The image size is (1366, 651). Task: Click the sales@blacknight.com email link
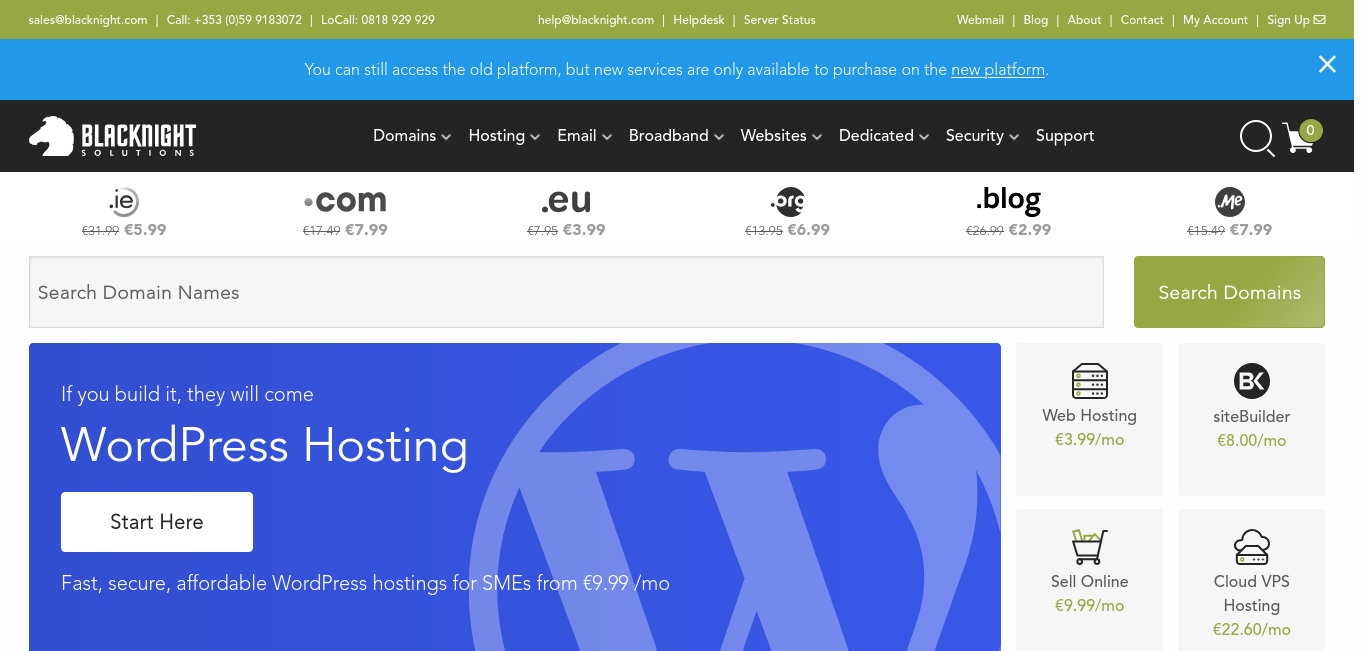pos(88,20)
